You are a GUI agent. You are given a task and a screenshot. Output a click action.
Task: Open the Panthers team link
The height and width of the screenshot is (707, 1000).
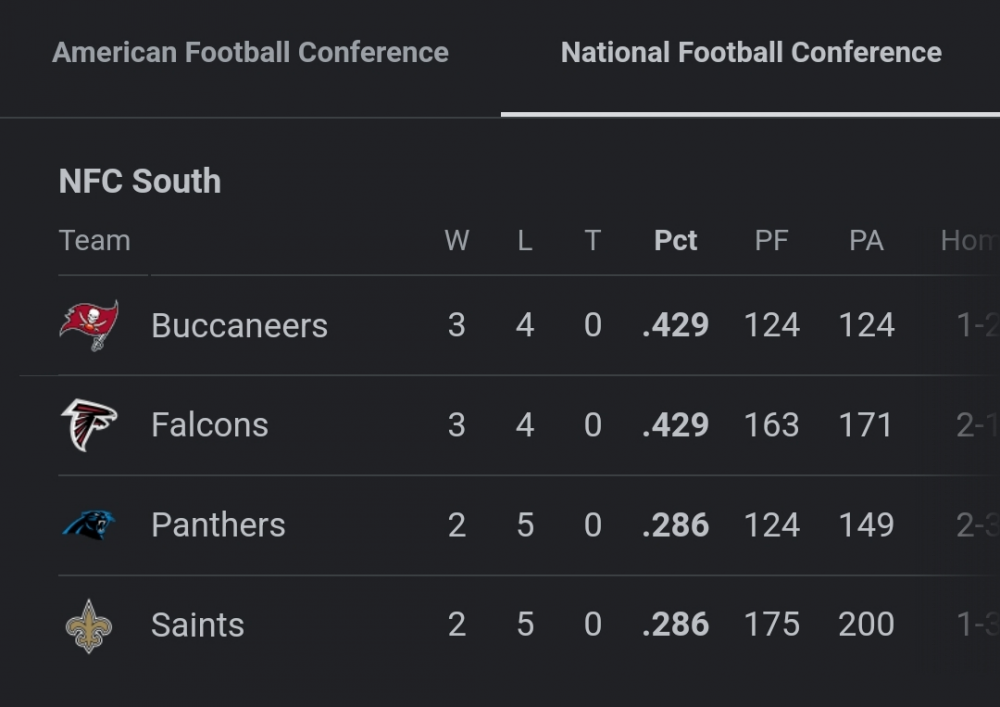tap(218, 526)
